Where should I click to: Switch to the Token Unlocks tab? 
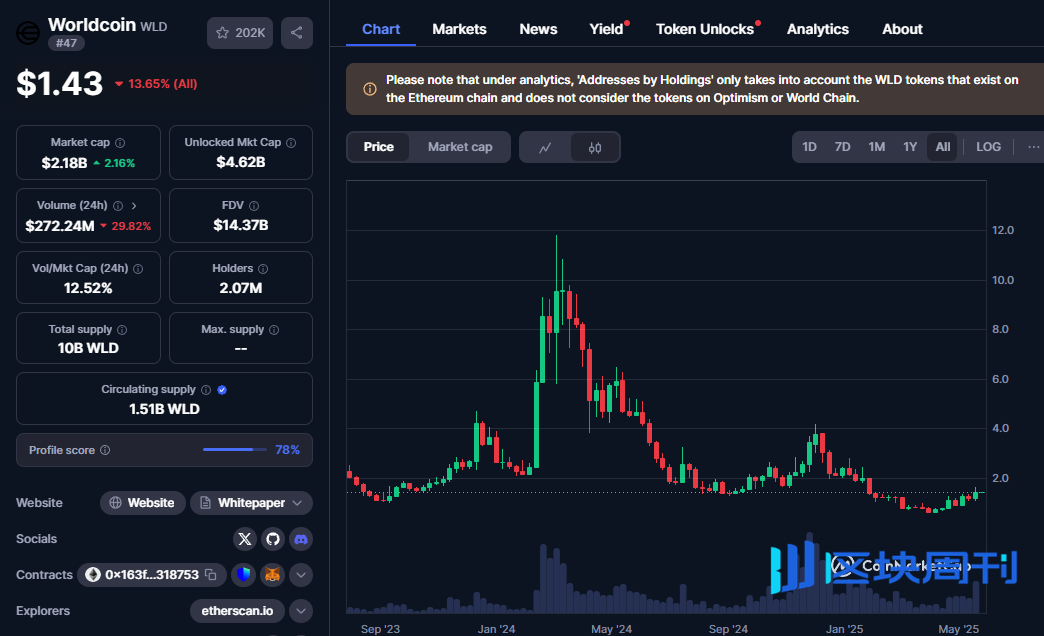pos(705,29)
